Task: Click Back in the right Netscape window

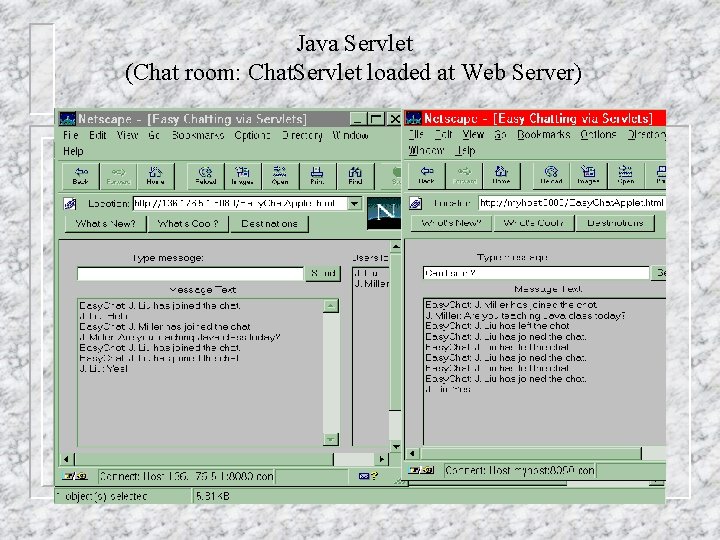Action: pyautogui.click(x=427, y=175)
